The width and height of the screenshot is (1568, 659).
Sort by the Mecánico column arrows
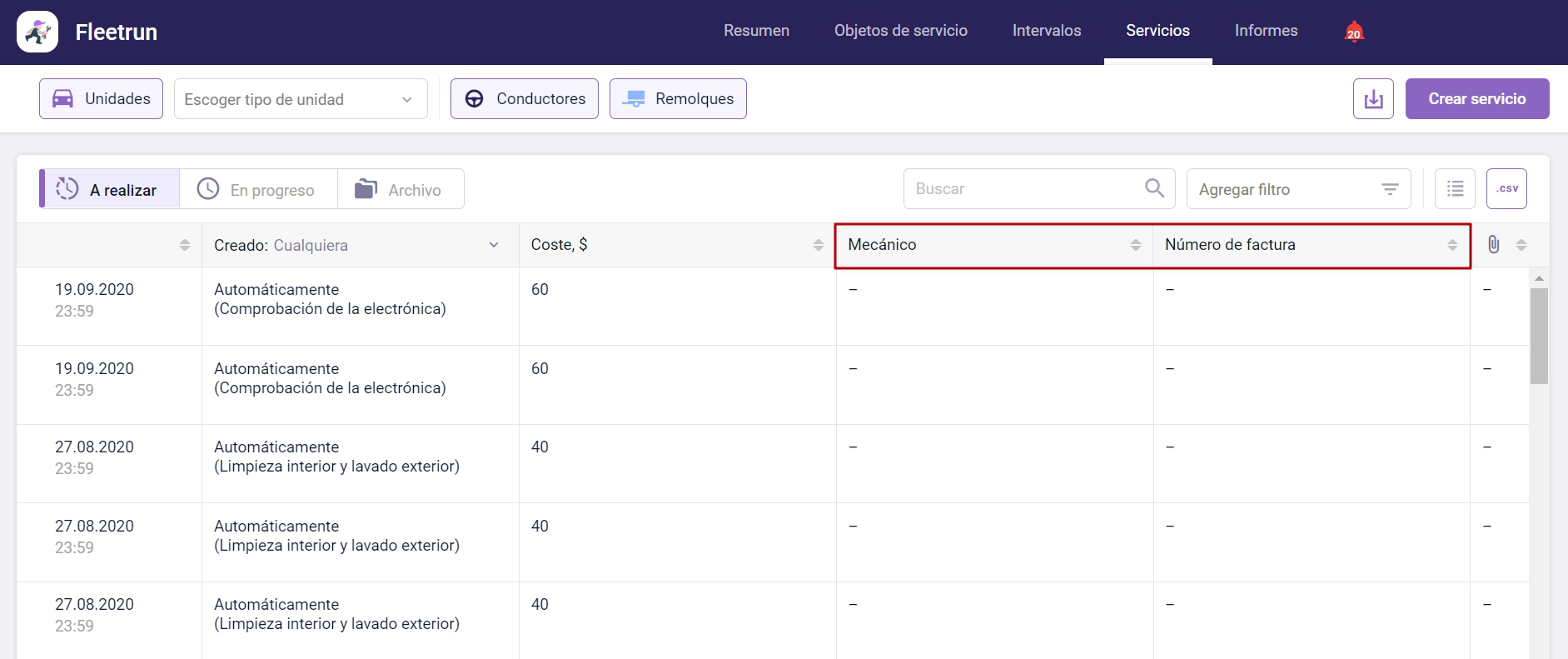pyautogui.click(x=1135, y=245)
